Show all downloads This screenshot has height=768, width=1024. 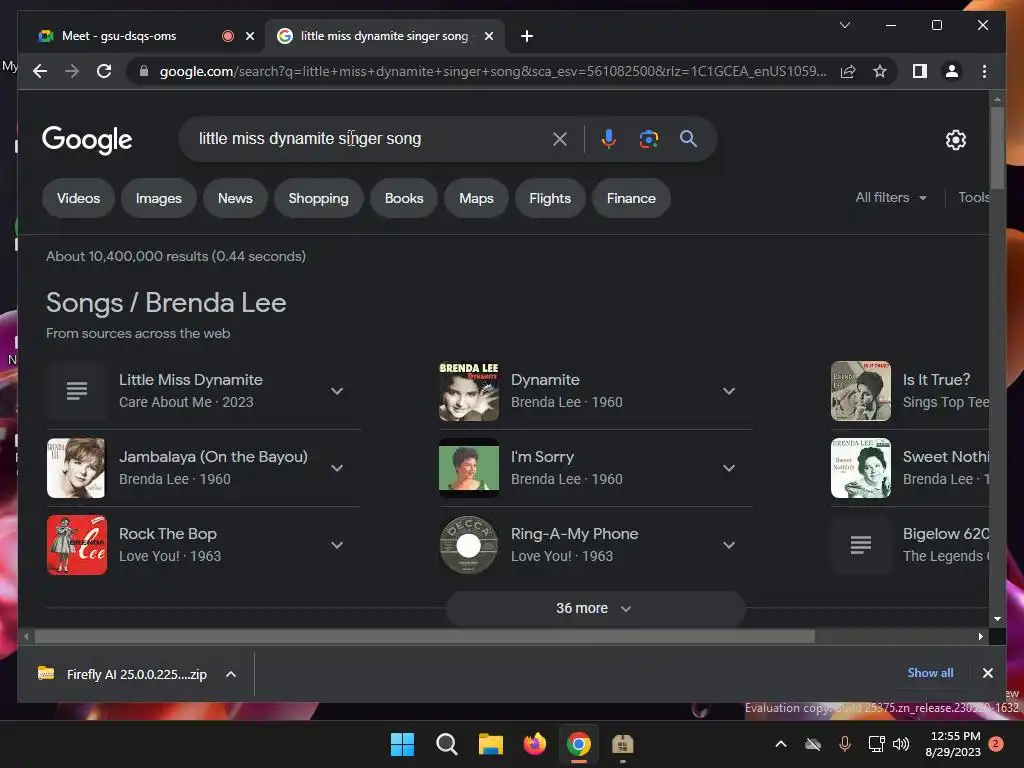(930, 673)
